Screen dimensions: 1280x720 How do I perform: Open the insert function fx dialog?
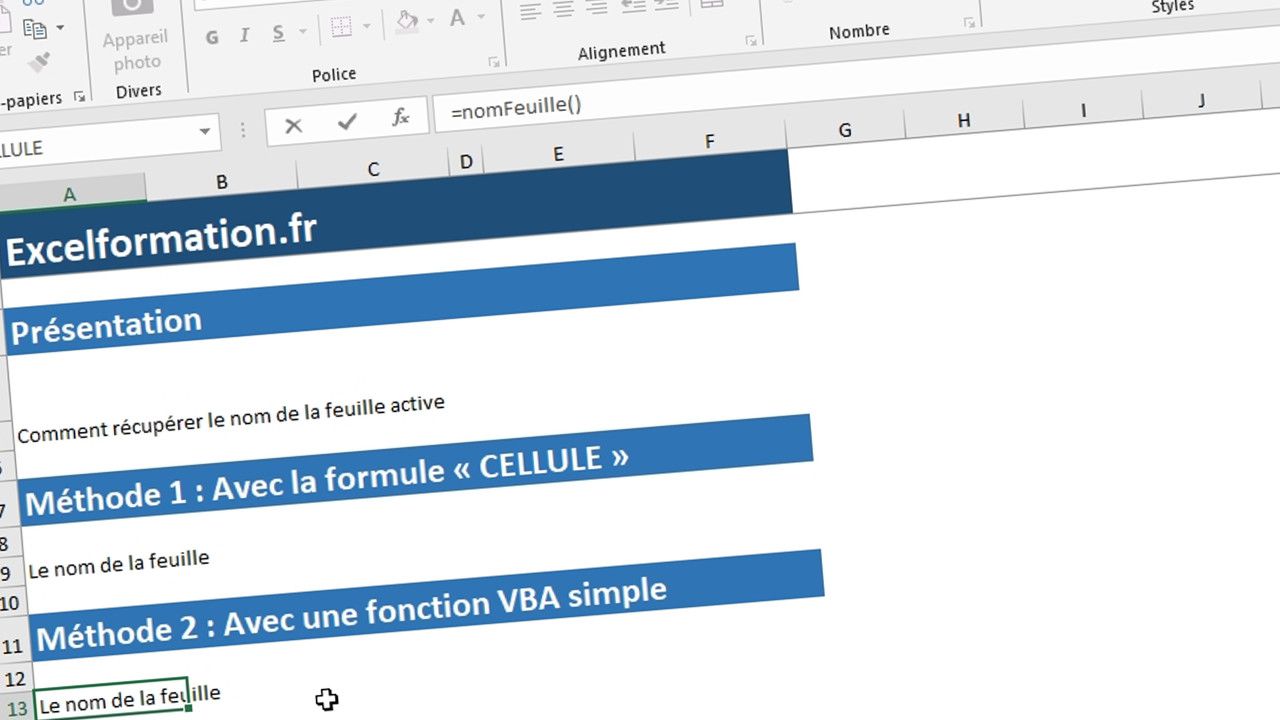[x=400, y=118]
